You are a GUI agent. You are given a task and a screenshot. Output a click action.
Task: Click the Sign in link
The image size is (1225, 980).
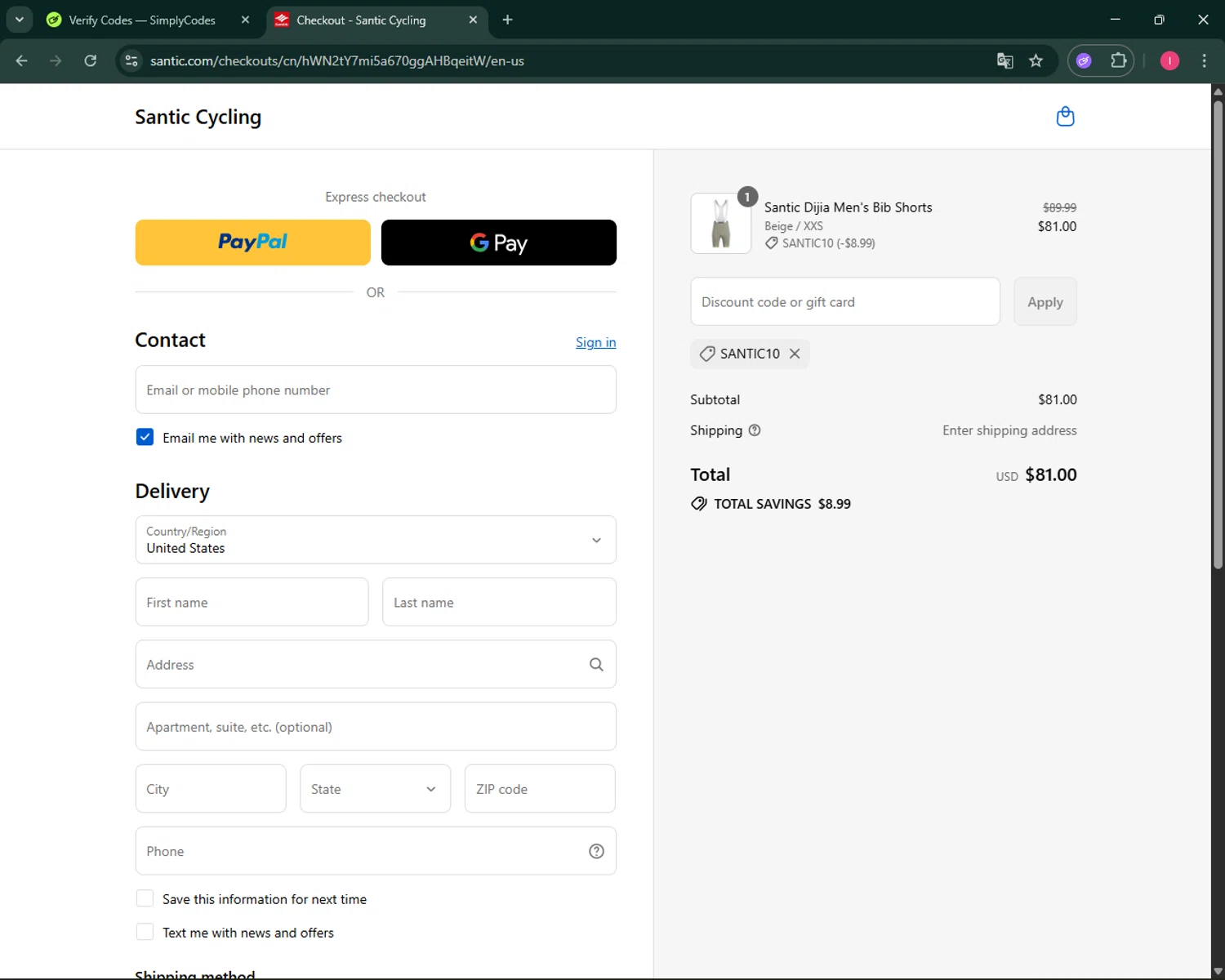click(595, 342)
